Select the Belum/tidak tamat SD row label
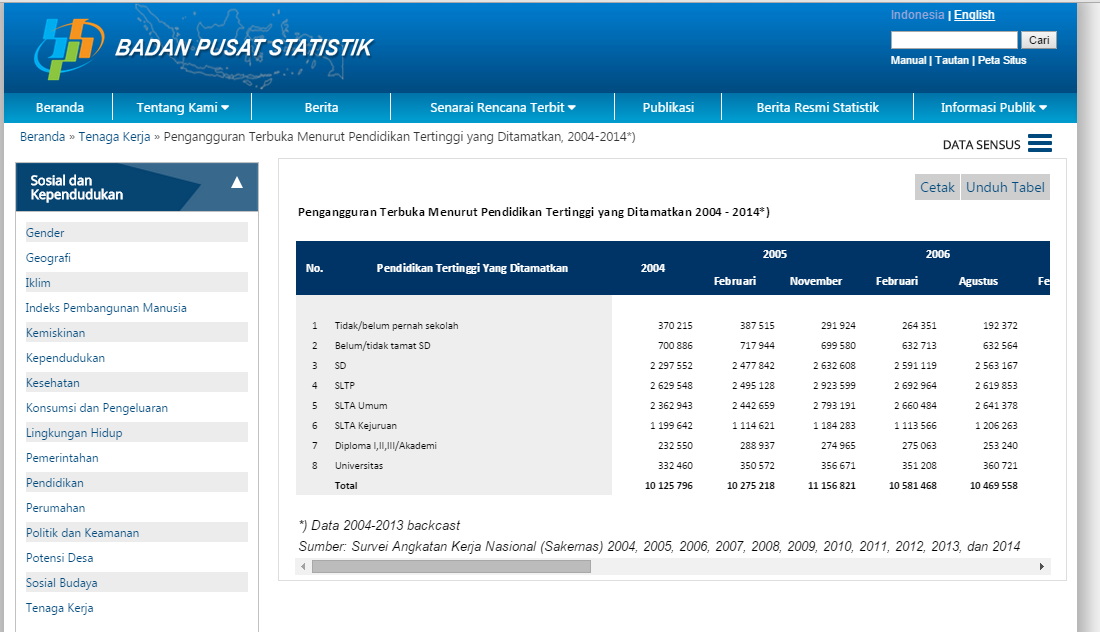 382,346
